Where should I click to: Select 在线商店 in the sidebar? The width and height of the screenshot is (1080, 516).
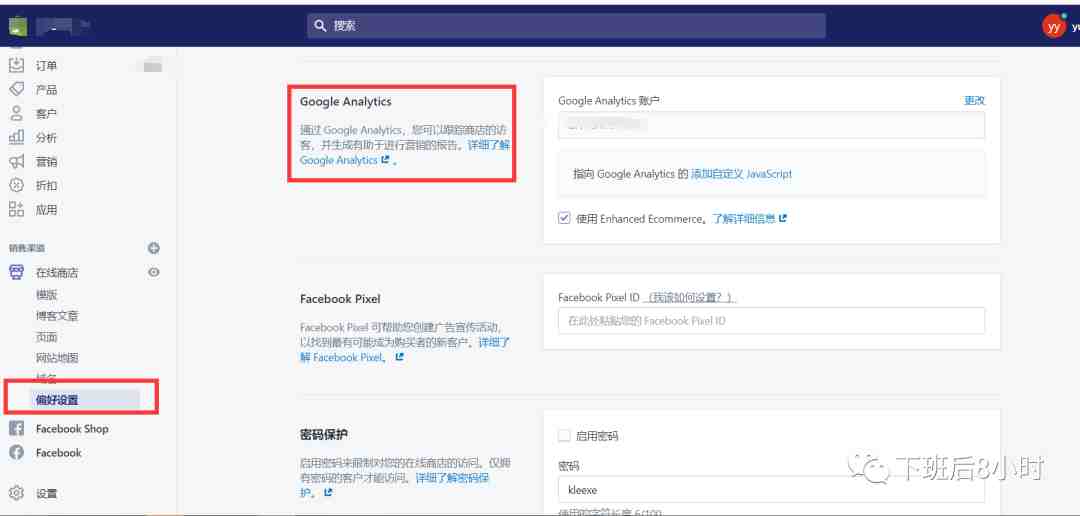coord(57,273)
